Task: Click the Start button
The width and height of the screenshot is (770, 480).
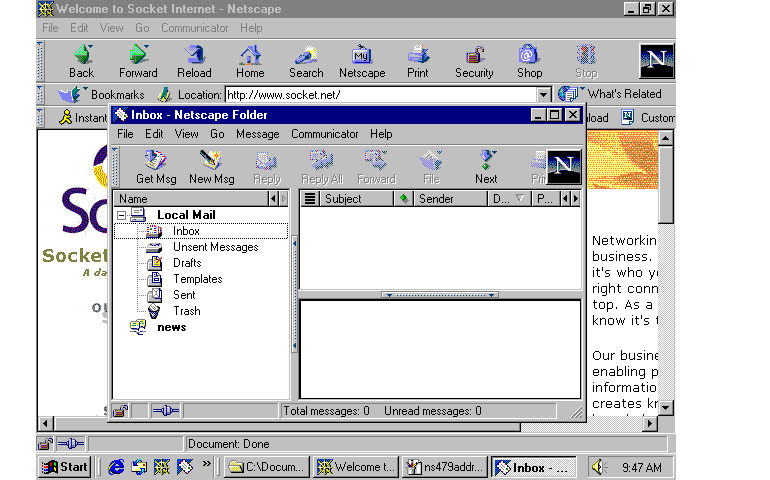Action: (x=65, y=467)
